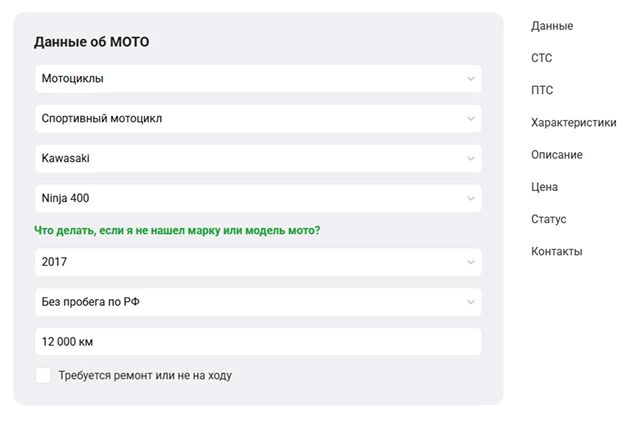This screenshot has width=627, height=421.
Task: Open the Контакты section link
Action: tap(557, 251)
